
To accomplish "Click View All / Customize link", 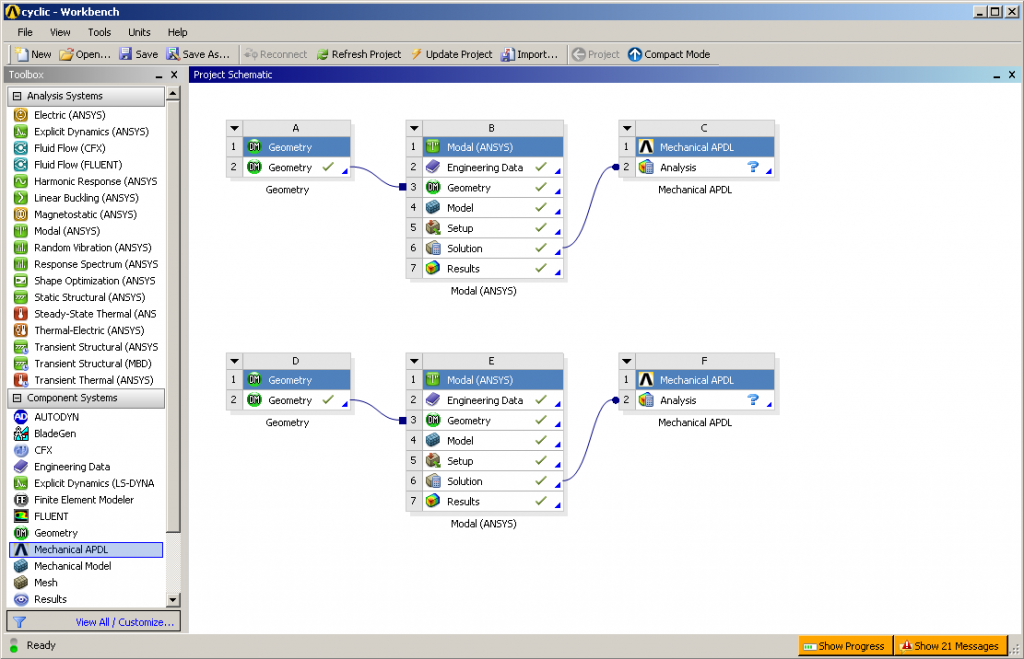I will pyautogui.click(x=125, y=622).
